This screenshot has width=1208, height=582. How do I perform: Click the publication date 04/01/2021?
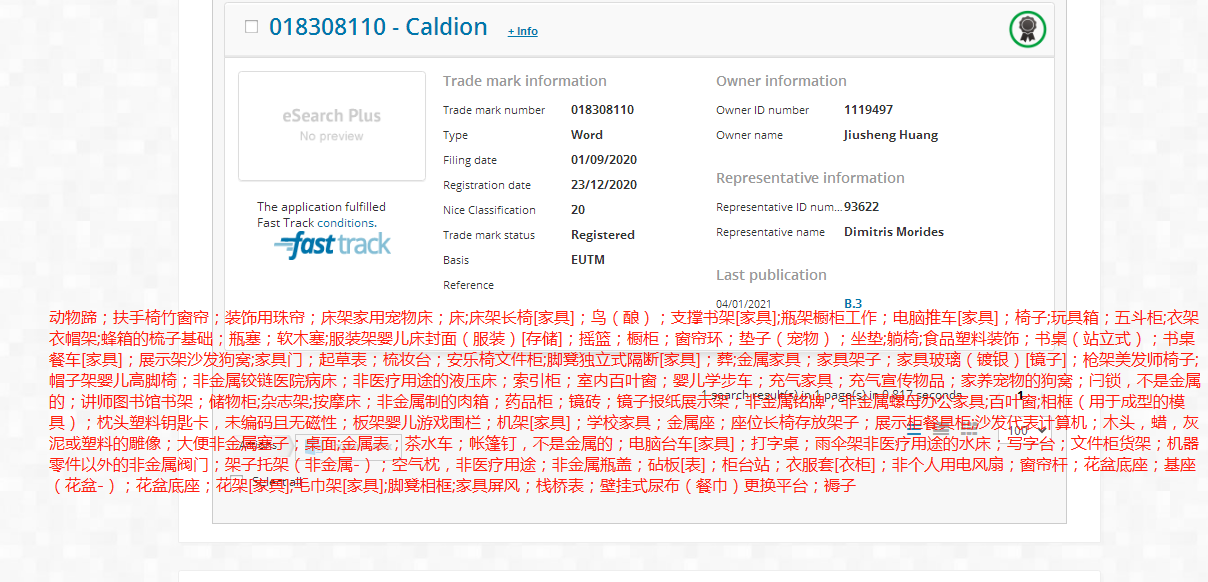(743, 303)
